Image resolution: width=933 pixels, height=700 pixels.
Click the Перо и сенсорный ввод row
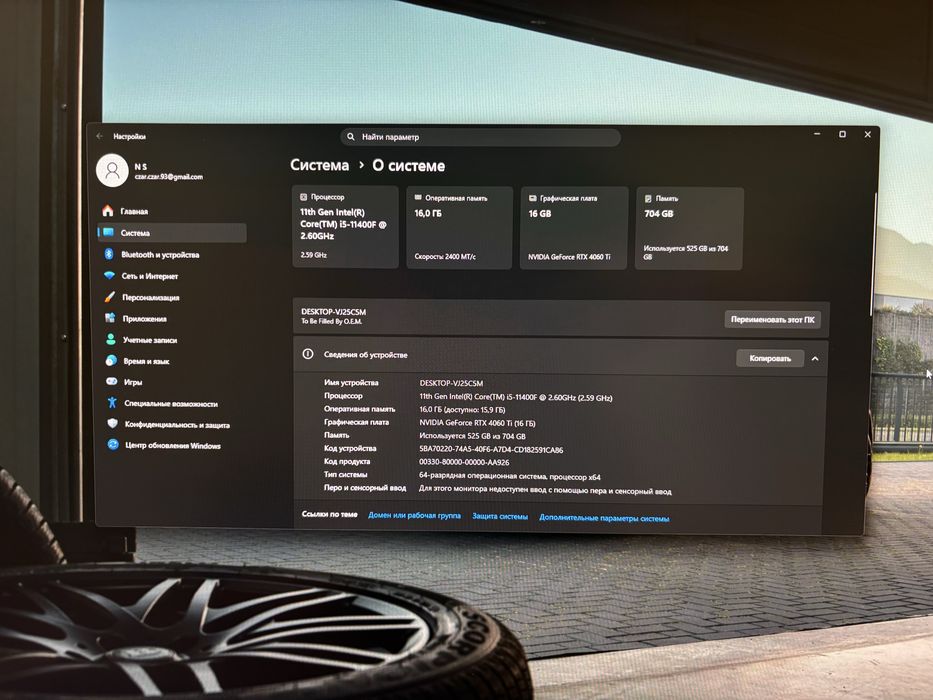(497, 490)
